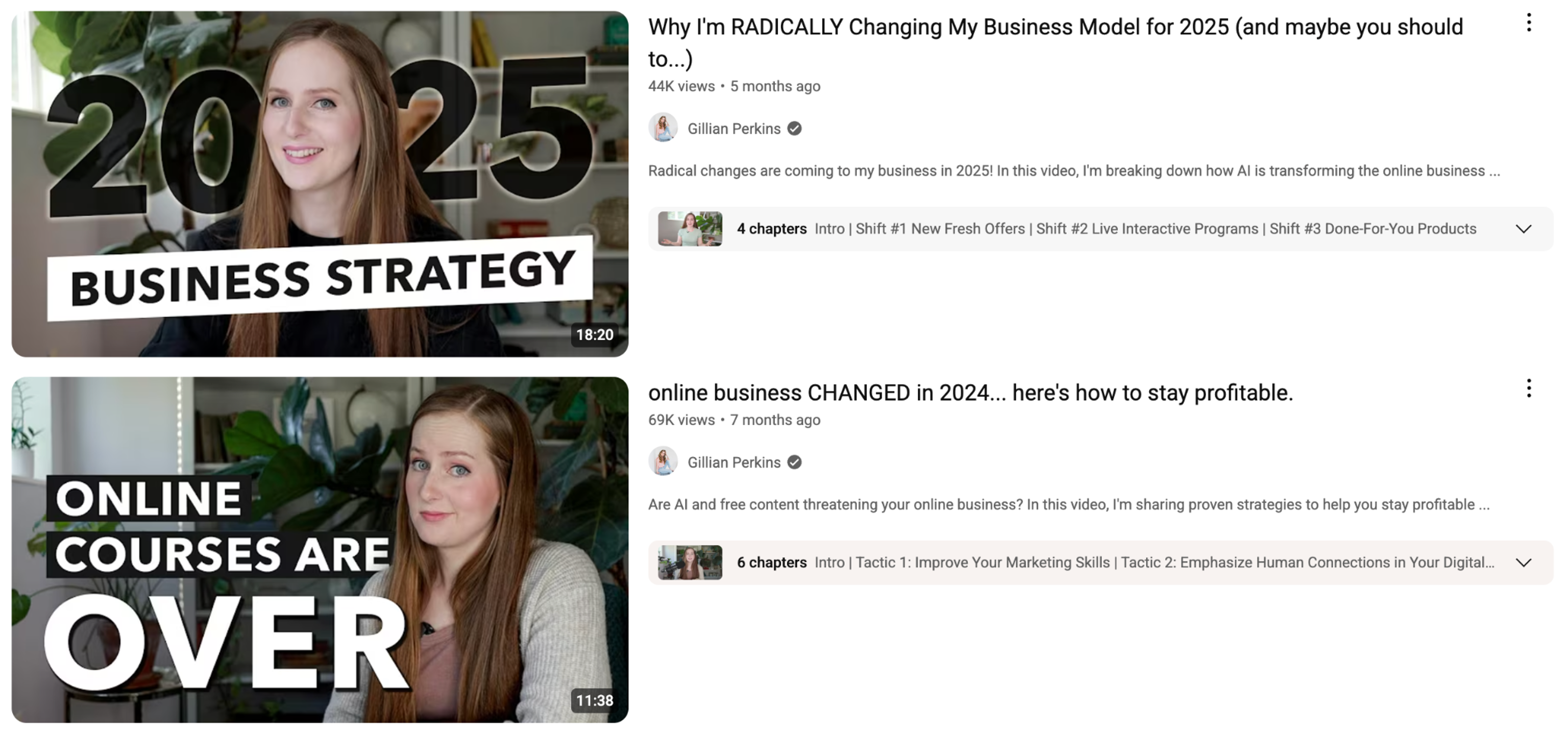Click the '6 chapters' label
Screen dimensions: 1568x732
click(771, 563)
